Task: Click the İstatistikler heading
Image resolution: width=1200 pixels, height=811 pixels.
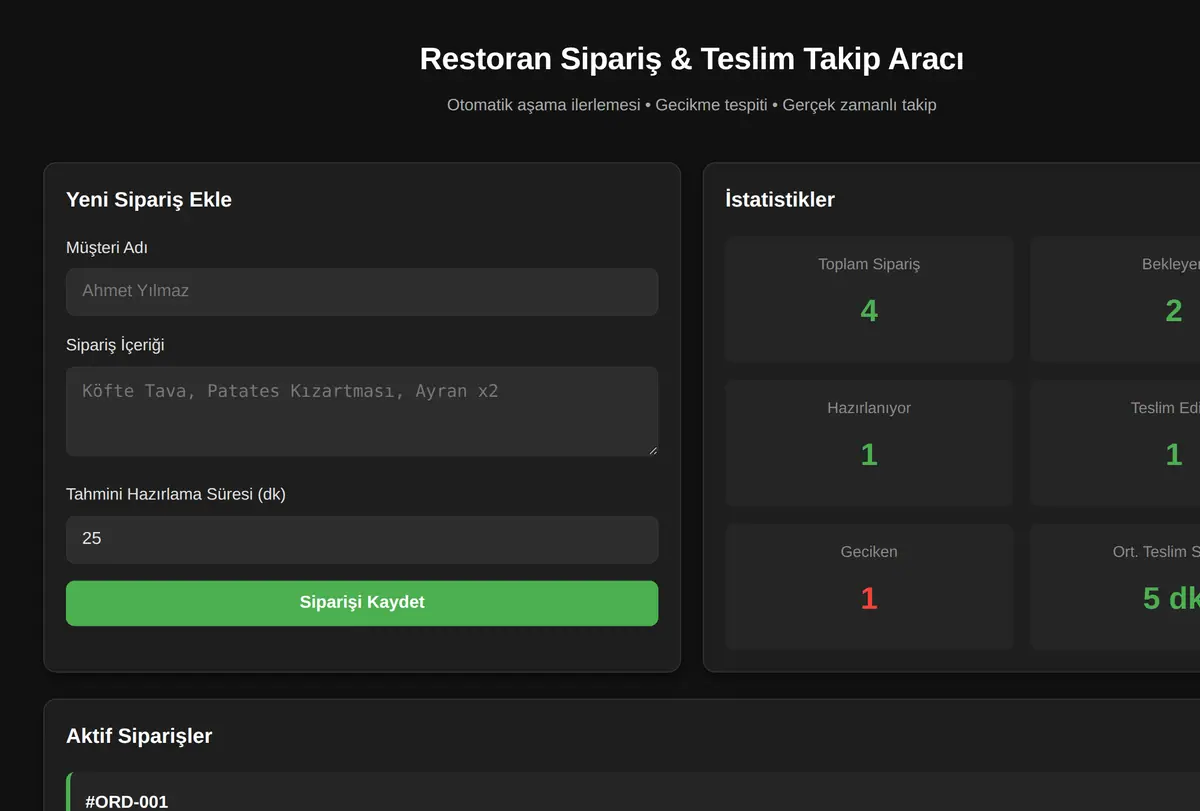Action: pos(780,200)
